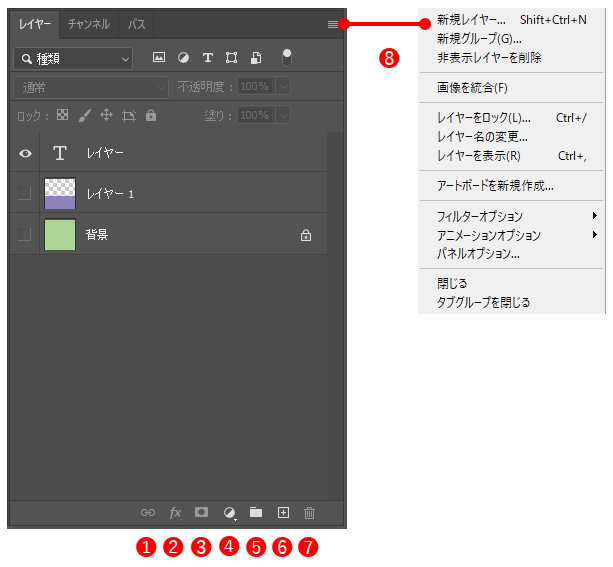Click prevent artboard auto-nesting lock icon

(129, 116)
